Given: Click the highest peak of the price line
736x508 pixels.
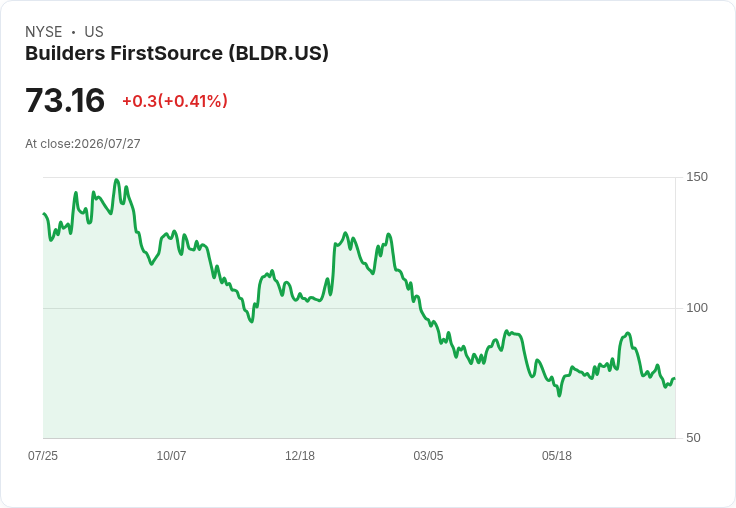Looking at the screenshot, I should click(117, 180).
